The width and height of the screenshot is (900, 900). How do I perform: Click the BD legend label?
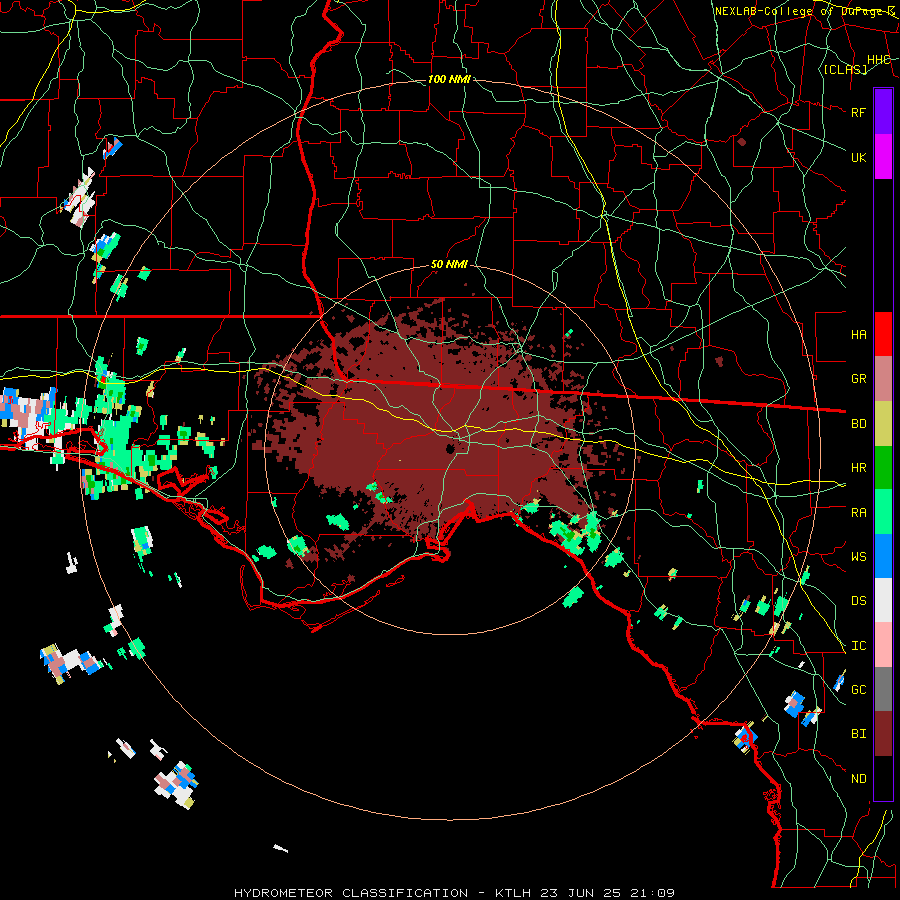coord(858,424)
